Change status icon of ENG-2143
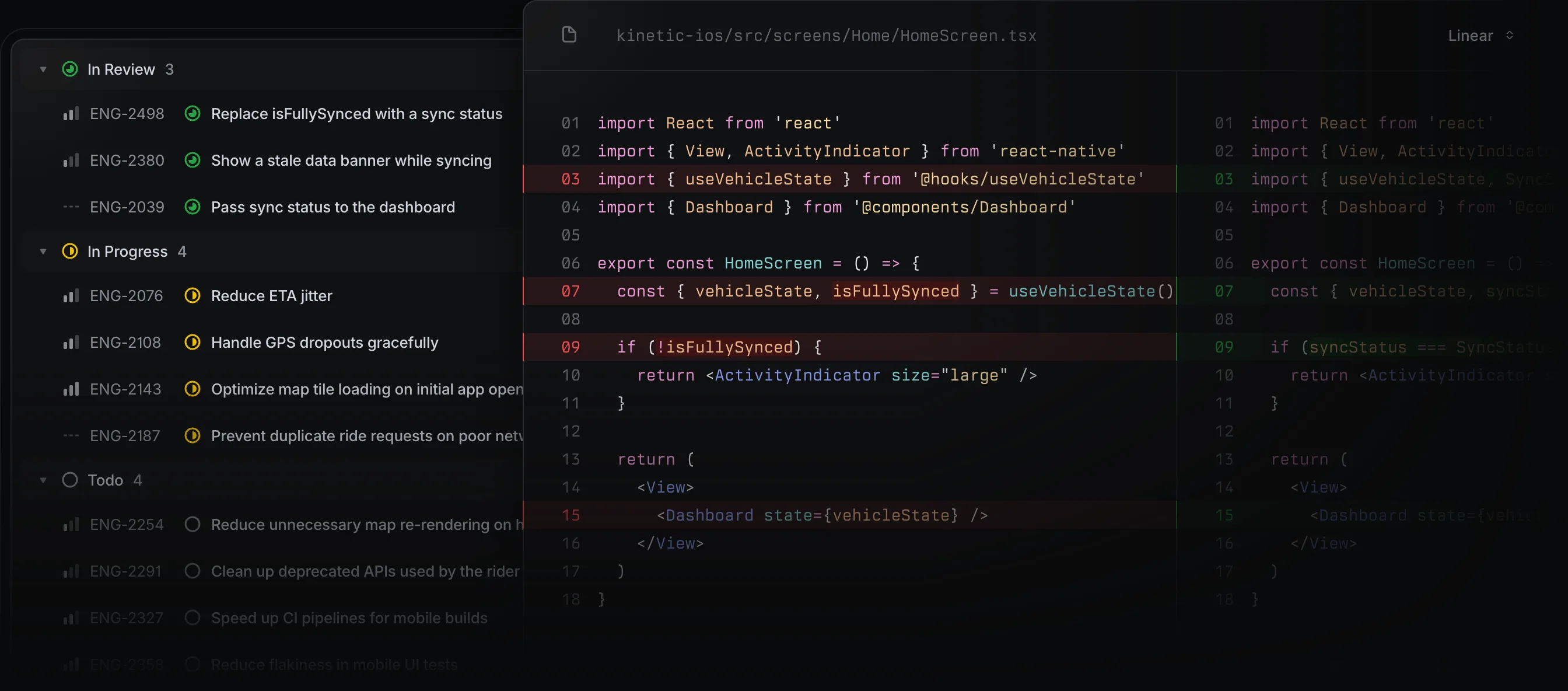 192,389
